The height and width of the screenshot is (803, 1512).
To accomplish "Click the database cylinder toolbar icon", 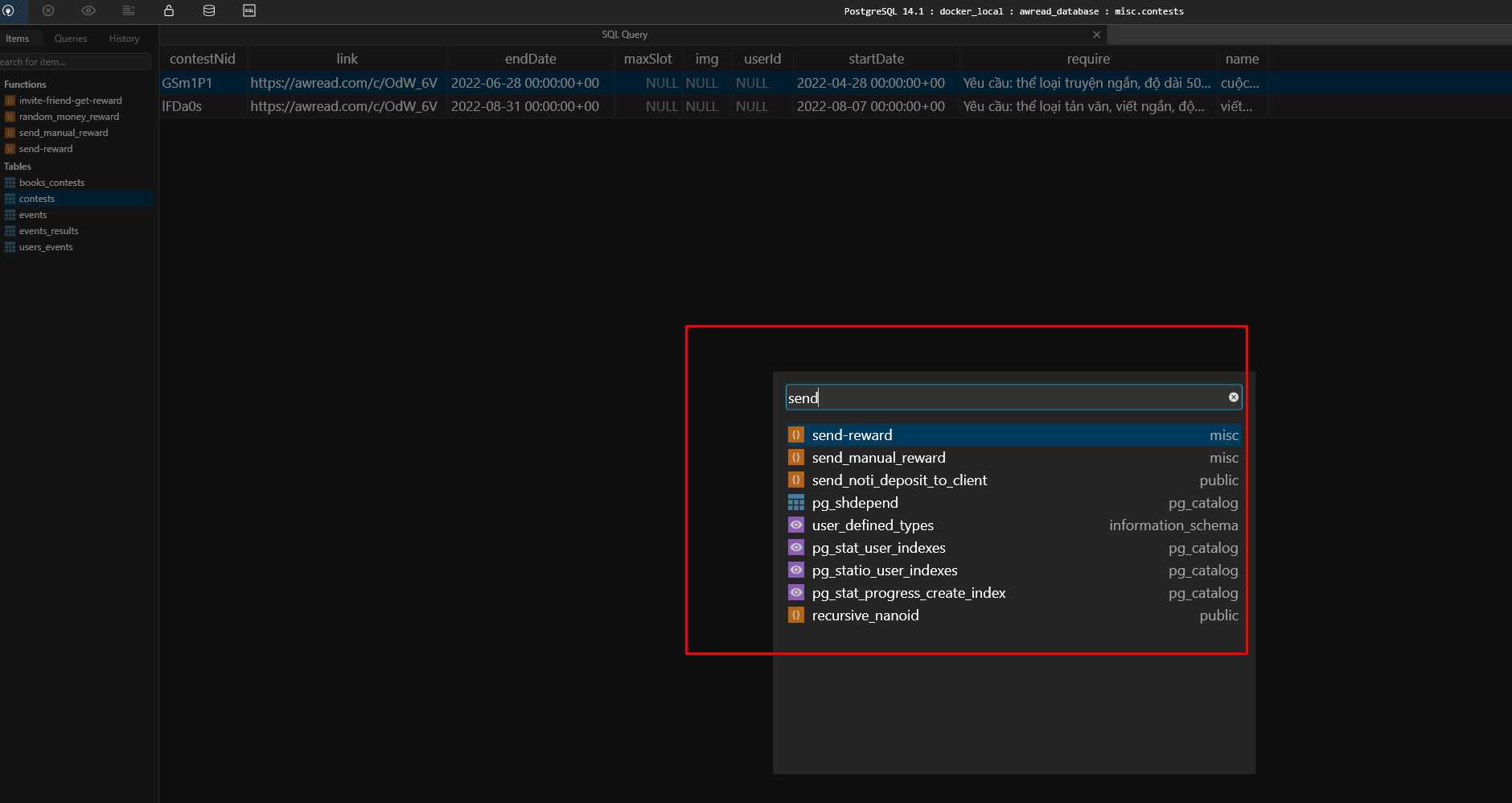I will pyautogui.click(x=208, y=10).
